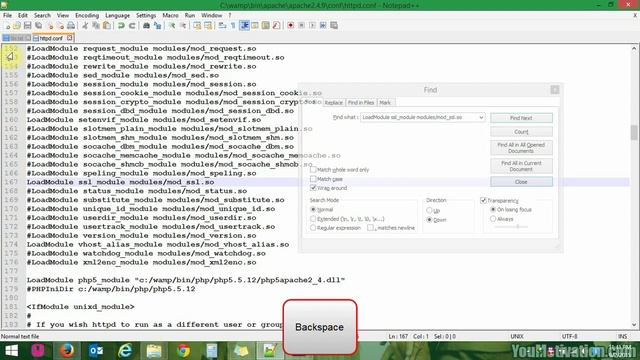
Task: Click line 'LoadModule ssl_module modules/mod_ssl.so'
Action: (x=120, y=182)
